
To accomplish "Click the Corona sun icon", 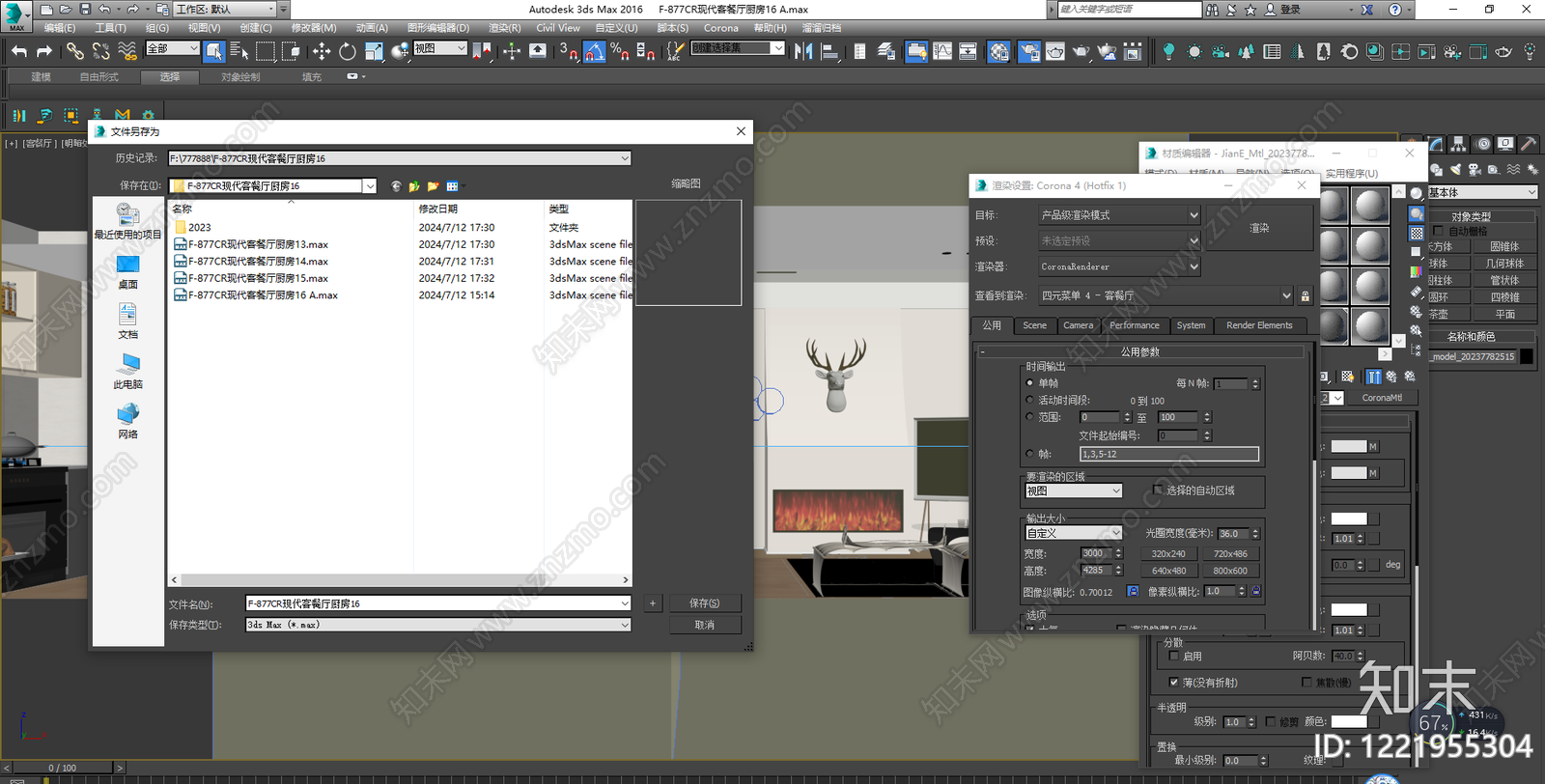I will [x=1194, y=51].
